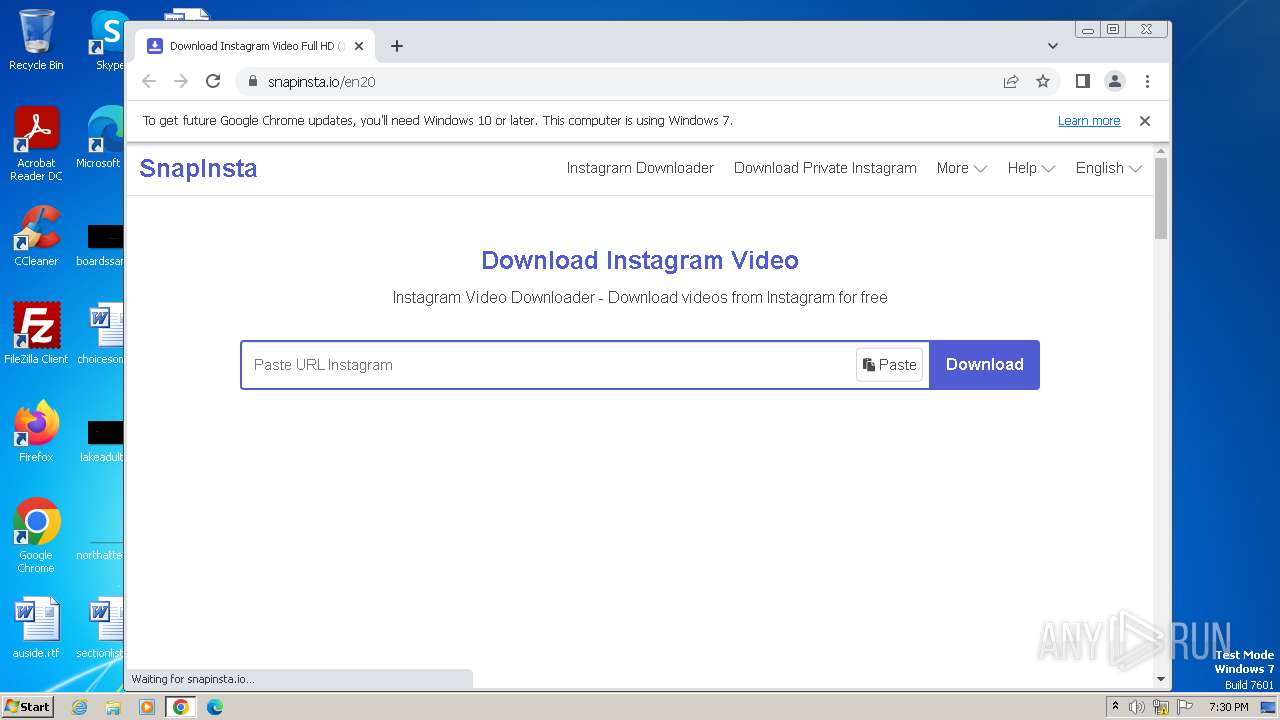
Task: Reload the snapinsta page
Action: point(213,82)
